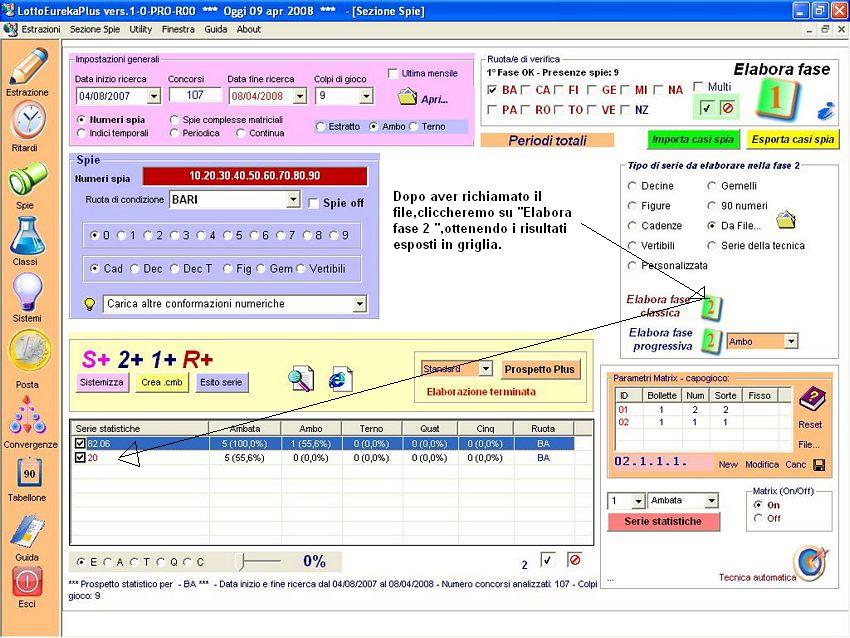Open the Tabellone 90 icon
Image resolution: width=850 pixels, height=638 pixels.
click(29, 473)
